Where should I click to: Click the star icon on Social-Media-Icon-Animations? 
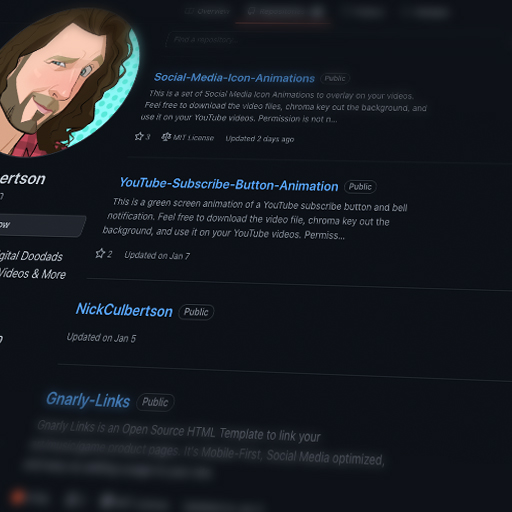(x=139, y=136)
